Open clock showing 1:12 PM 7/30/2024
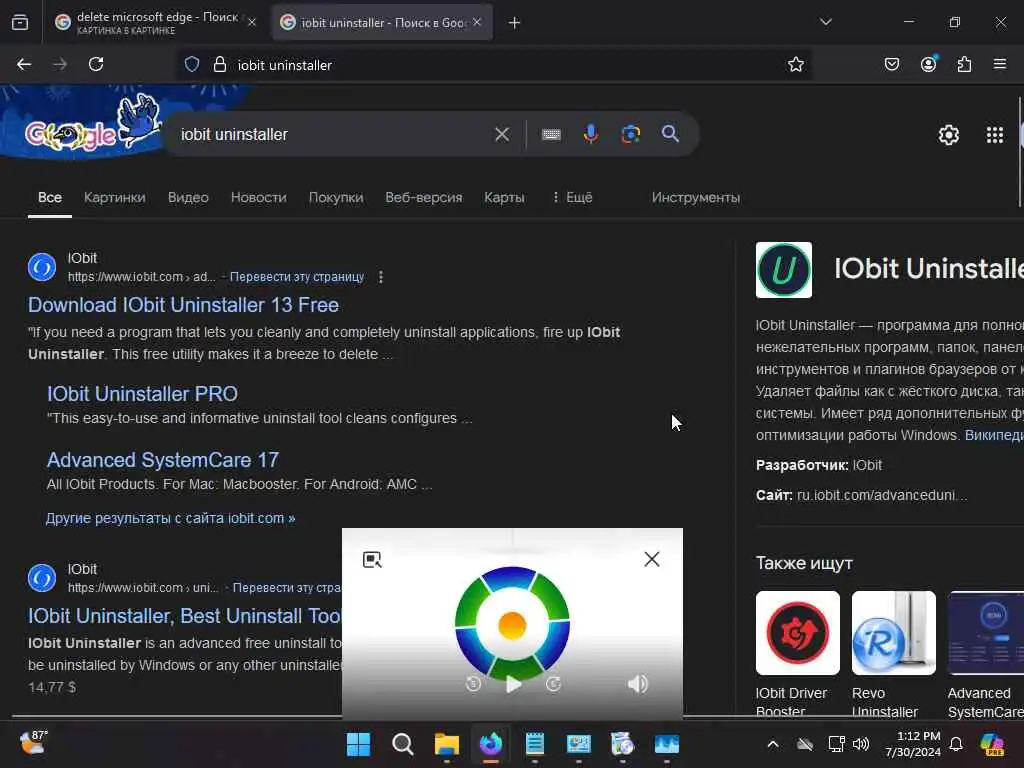 point(912,744)
